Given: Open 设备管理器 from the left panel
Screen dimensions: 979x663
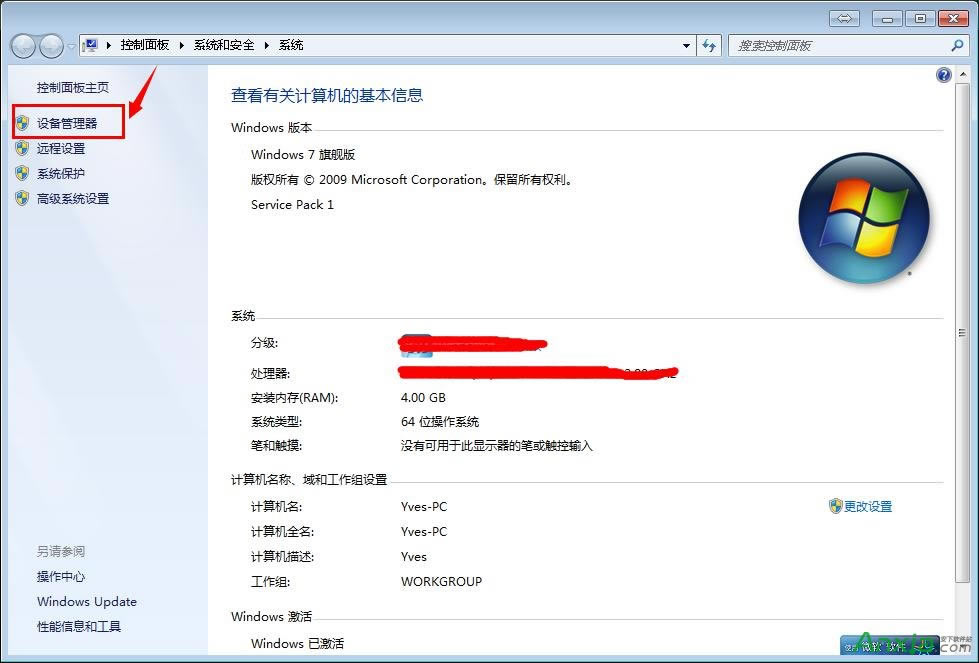Looking at the screenshot, I should pyautogui.click(x=67, y=123).
